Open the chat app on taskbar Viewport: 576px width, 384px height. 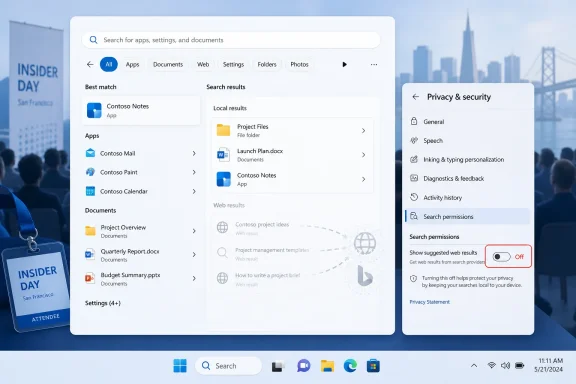[303, 366]
